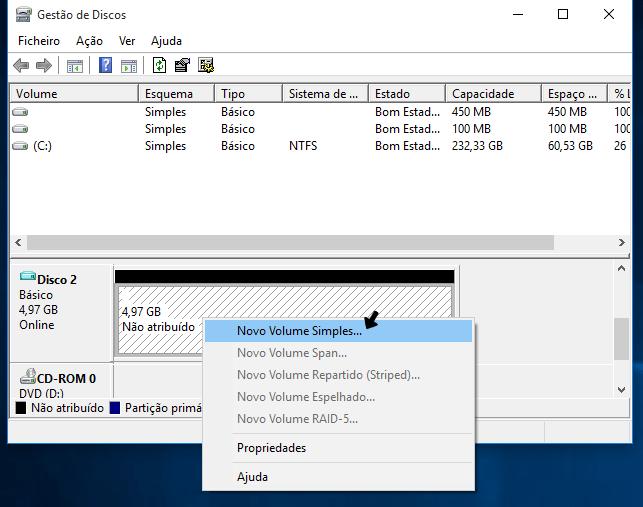Sort by the Estado column header
643x507 pixels.
point(407,94)
